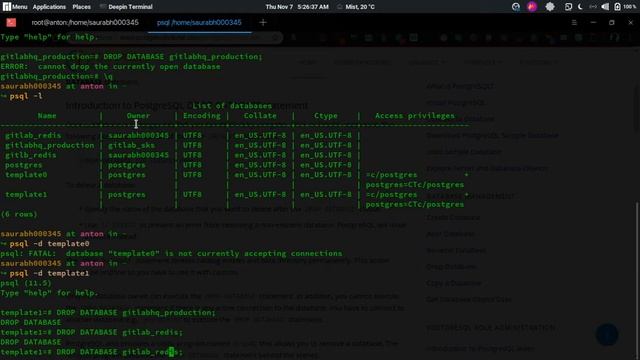The image size is (640, 360).
Task: Click the 'Name' column header
Action: click(47, 116)
